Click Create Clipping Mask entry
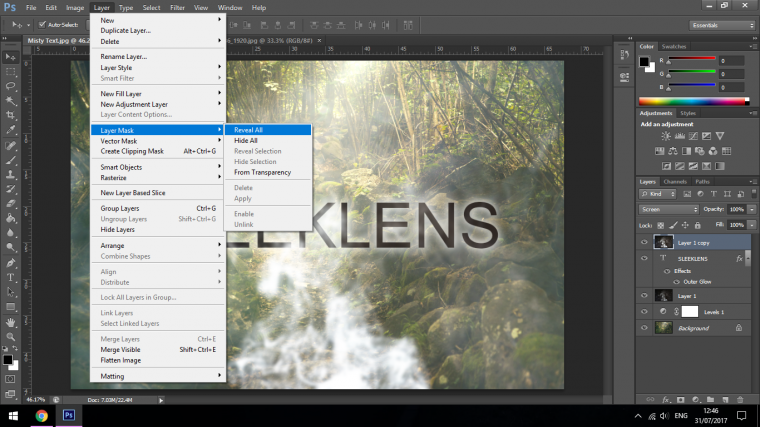 click(158, 151)
